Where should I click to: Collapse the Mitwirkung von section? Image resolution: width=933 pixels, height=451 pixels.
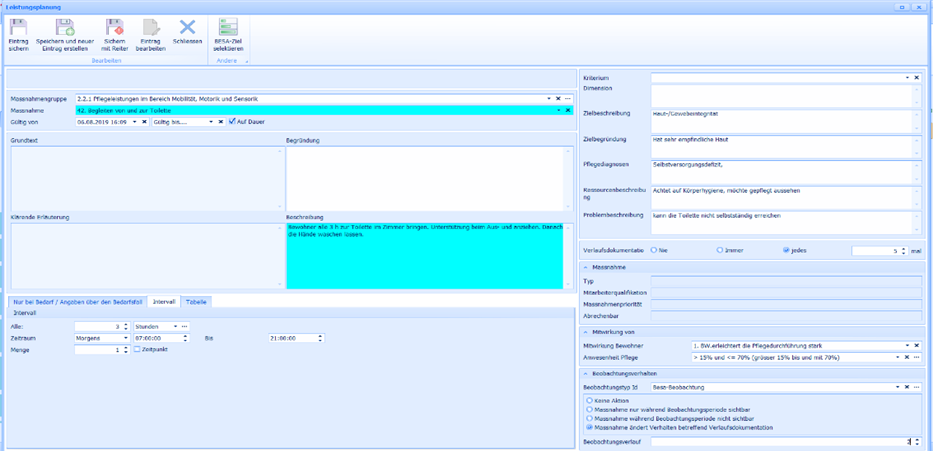coord(586,330)
